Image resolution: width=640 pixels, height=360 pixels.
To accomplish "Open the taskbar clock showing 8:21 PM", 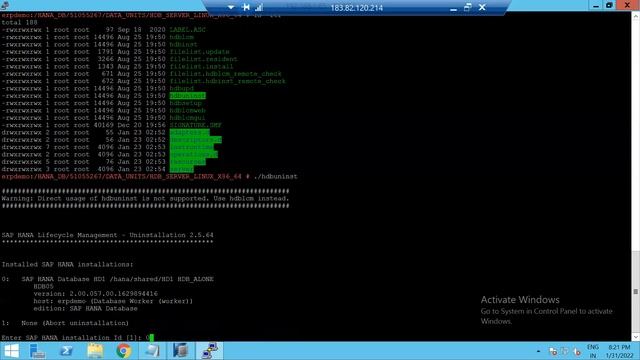I will [619, 351].
